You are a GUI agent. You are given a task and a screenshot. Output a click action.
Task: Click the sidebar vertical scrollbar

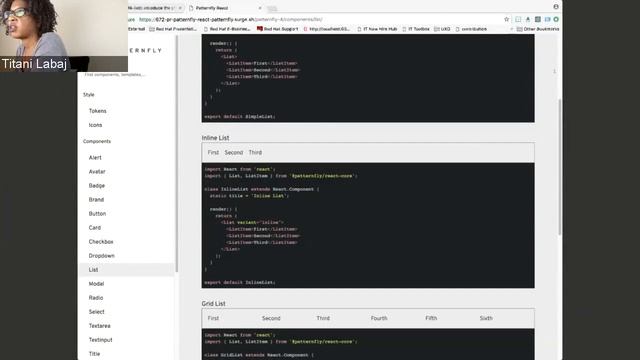177,153
